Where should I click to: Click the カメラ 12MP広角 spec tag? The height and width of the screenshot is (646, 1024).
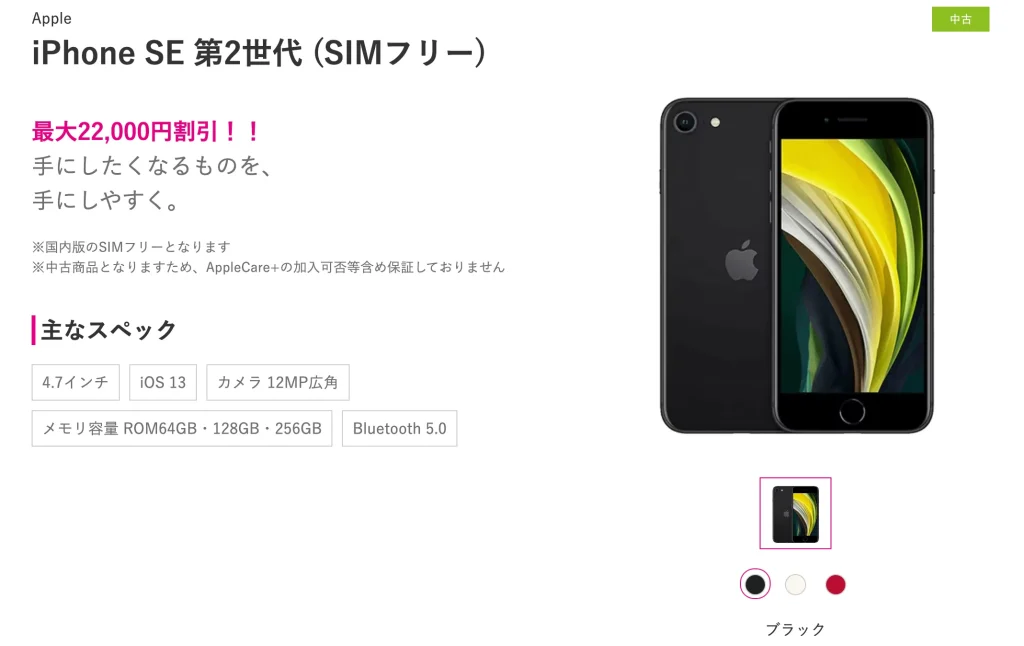point(278,382)
